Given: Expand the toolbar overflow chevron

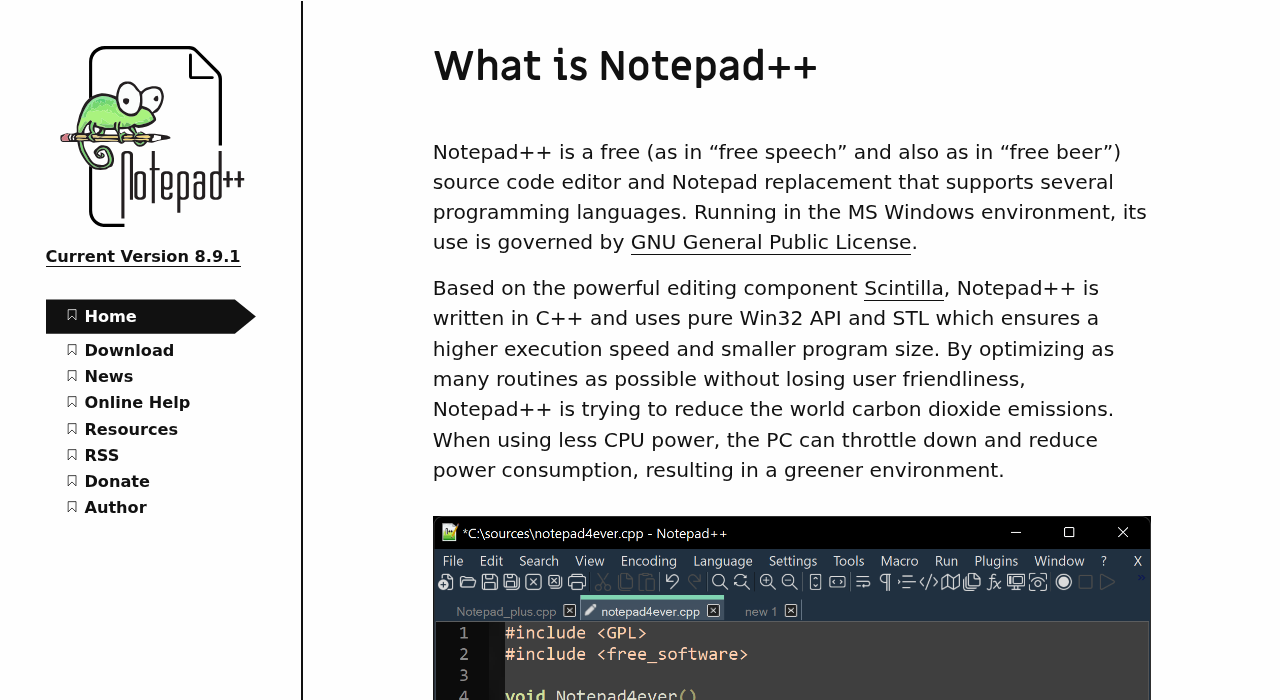Looking at the screenshot, I should pyautogui.click(x=1143, y=576).
